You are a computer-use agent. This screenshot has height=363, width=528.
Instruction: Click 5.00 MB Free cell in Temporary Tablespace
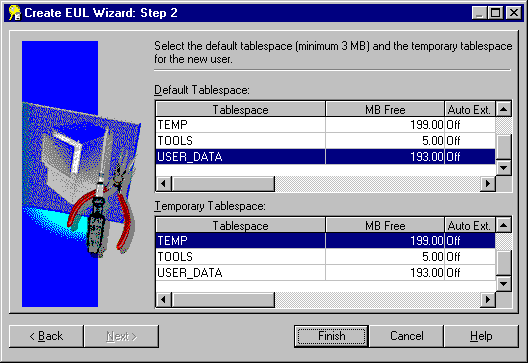385,257
